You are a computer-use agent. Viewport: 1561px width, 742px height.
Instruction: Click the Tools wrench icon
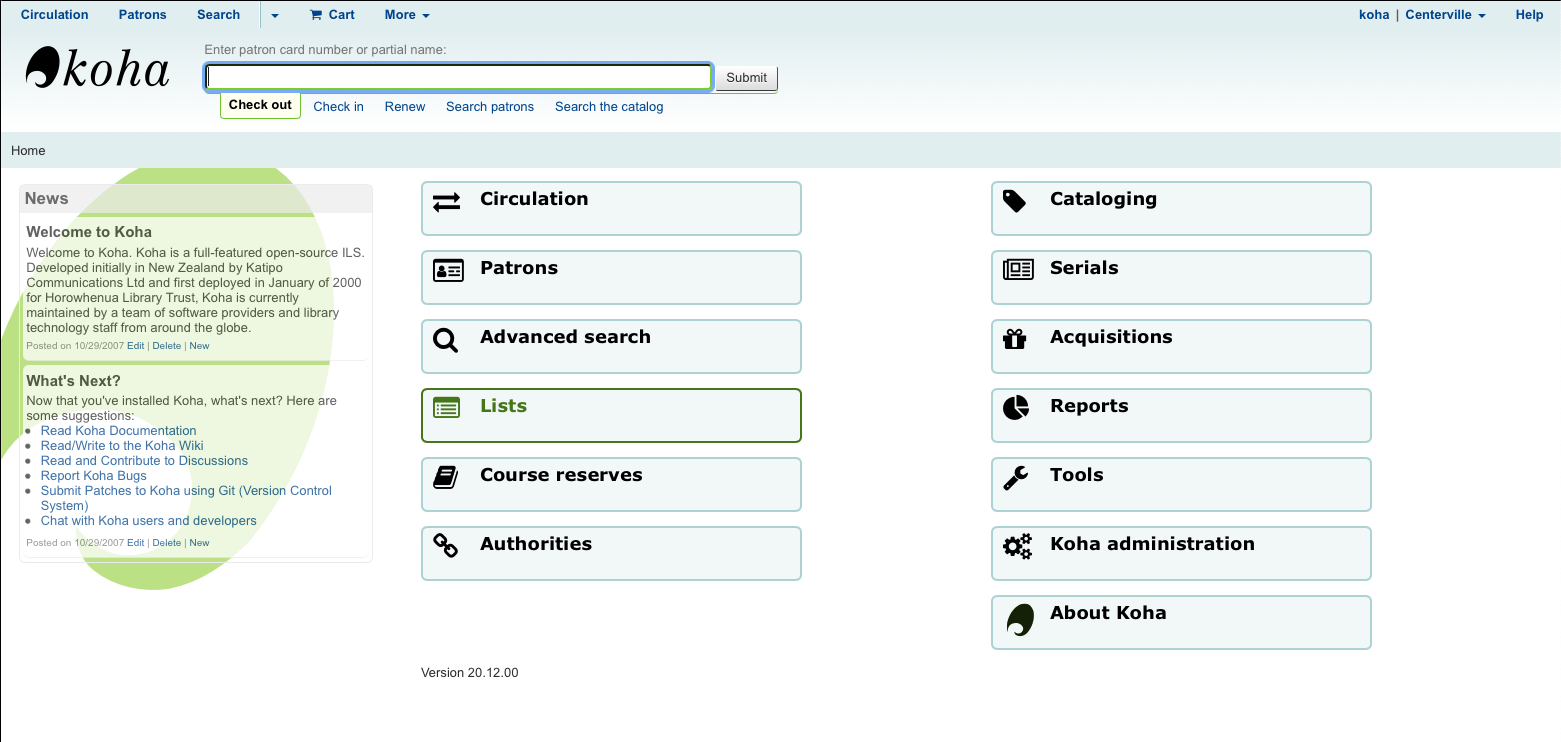[x=1015, y=478]
